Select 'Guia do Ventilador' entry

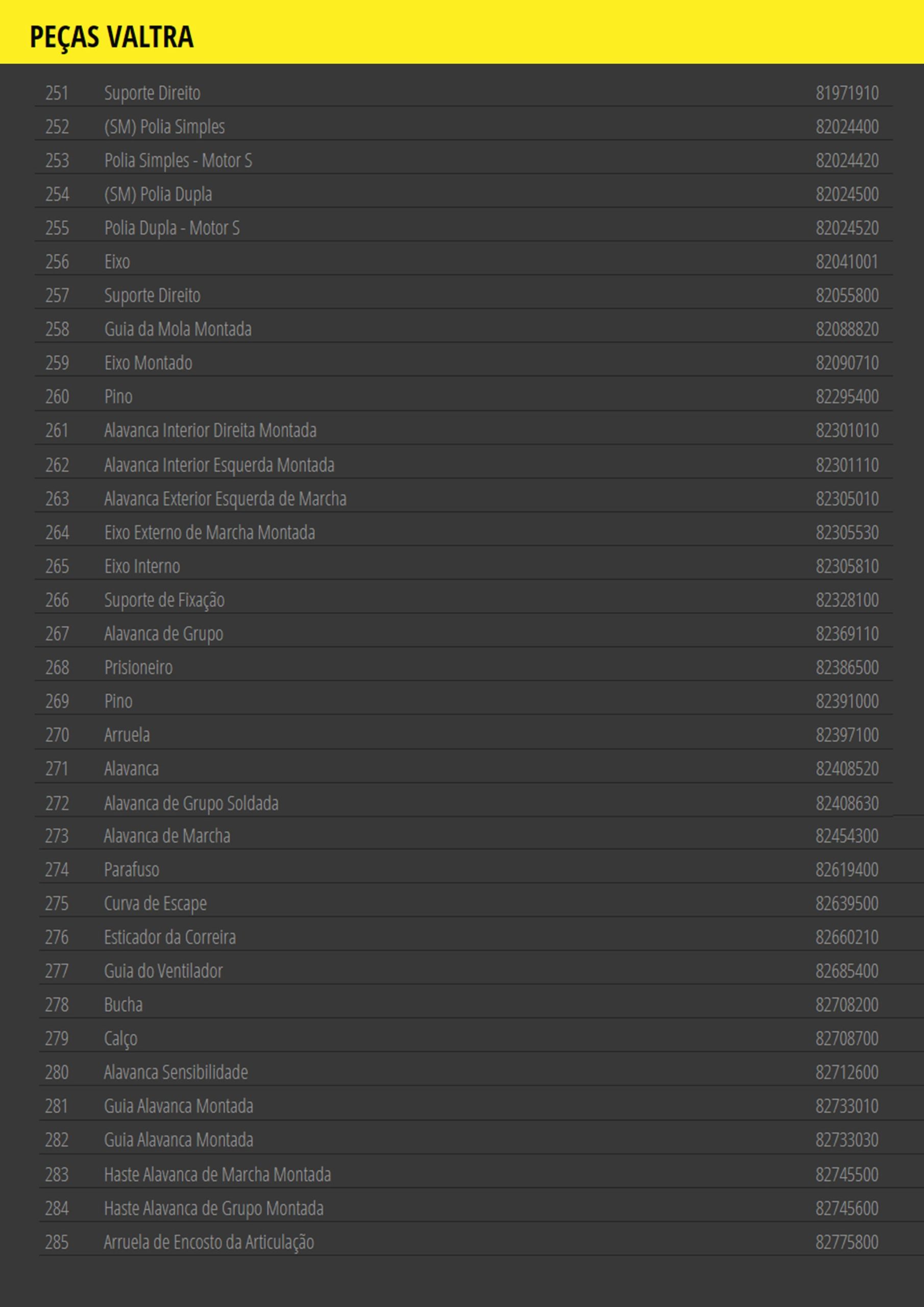point(163,971)
